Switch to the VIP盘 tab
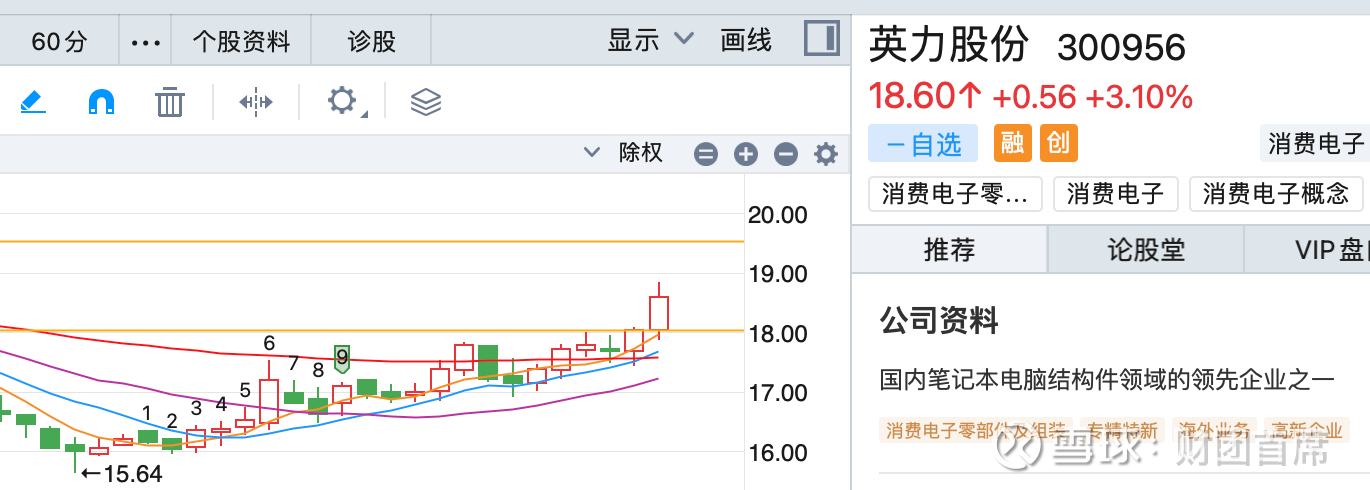Viewport: 1370px width, 490px height. pyautogui.click(x=1308, y=249)
